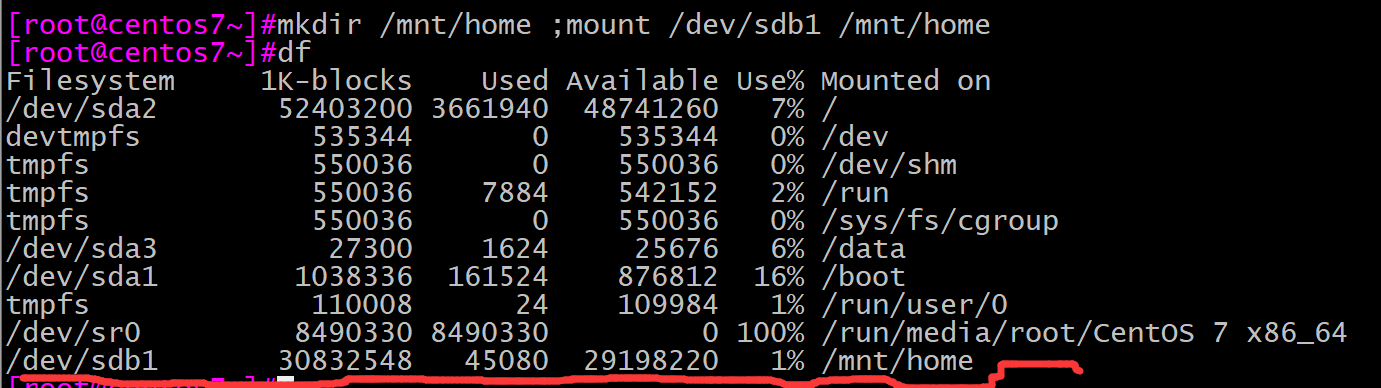This screenshot has height=388, width=1381.
Task: Click the used value 161524
Action: [498, 276]
